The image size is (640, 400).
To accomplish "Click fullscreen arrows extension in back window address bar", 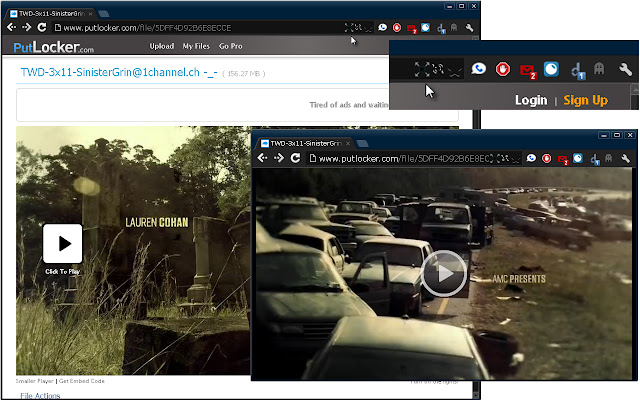I will pos(348,27).
